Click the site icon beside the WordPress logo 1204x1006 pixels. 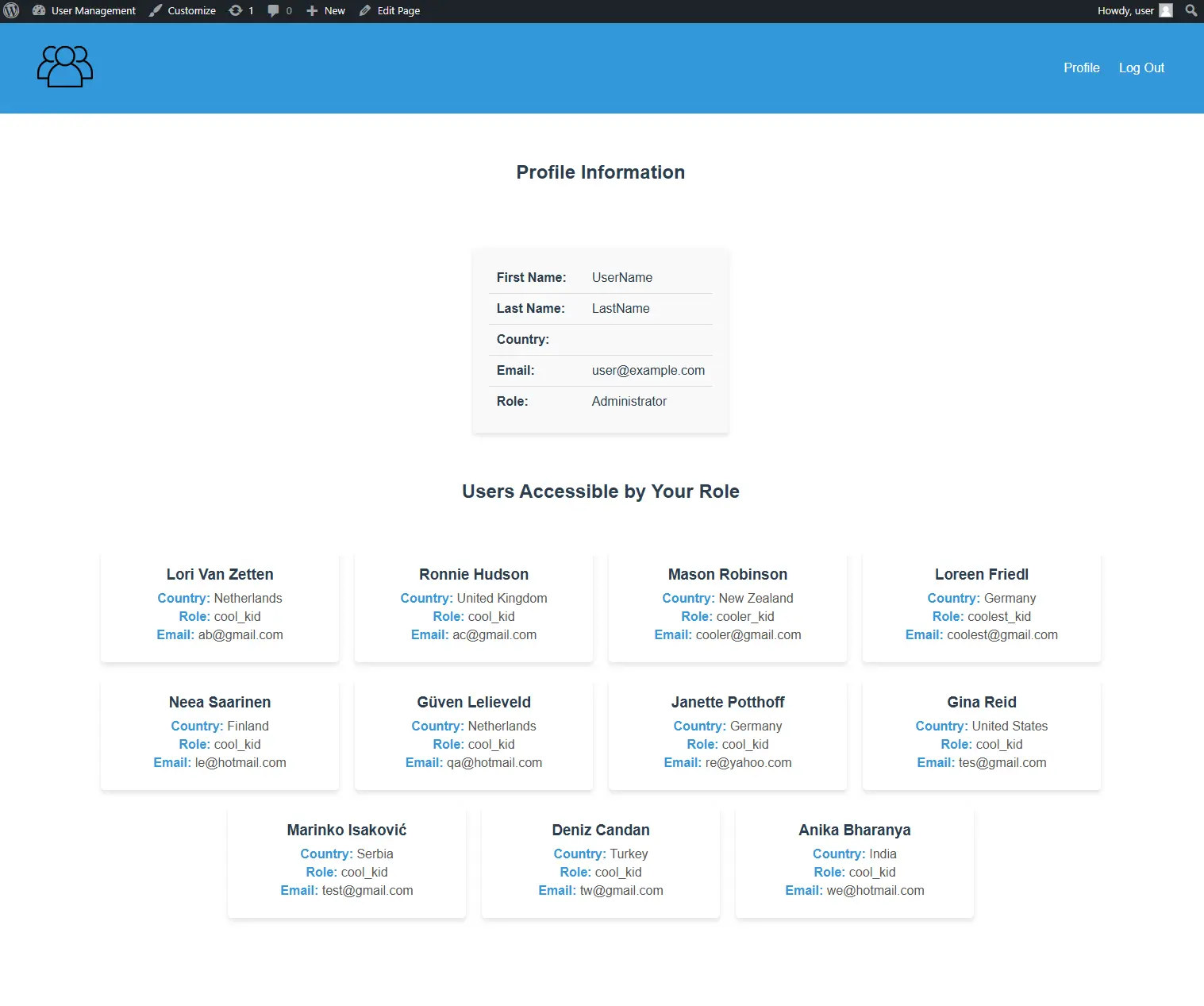39,10
